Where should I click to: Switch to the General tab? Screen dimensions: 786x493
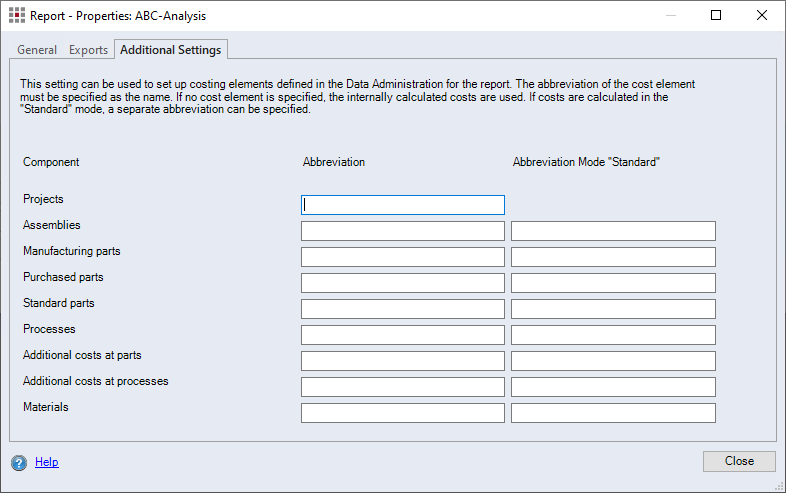[37, 50]
